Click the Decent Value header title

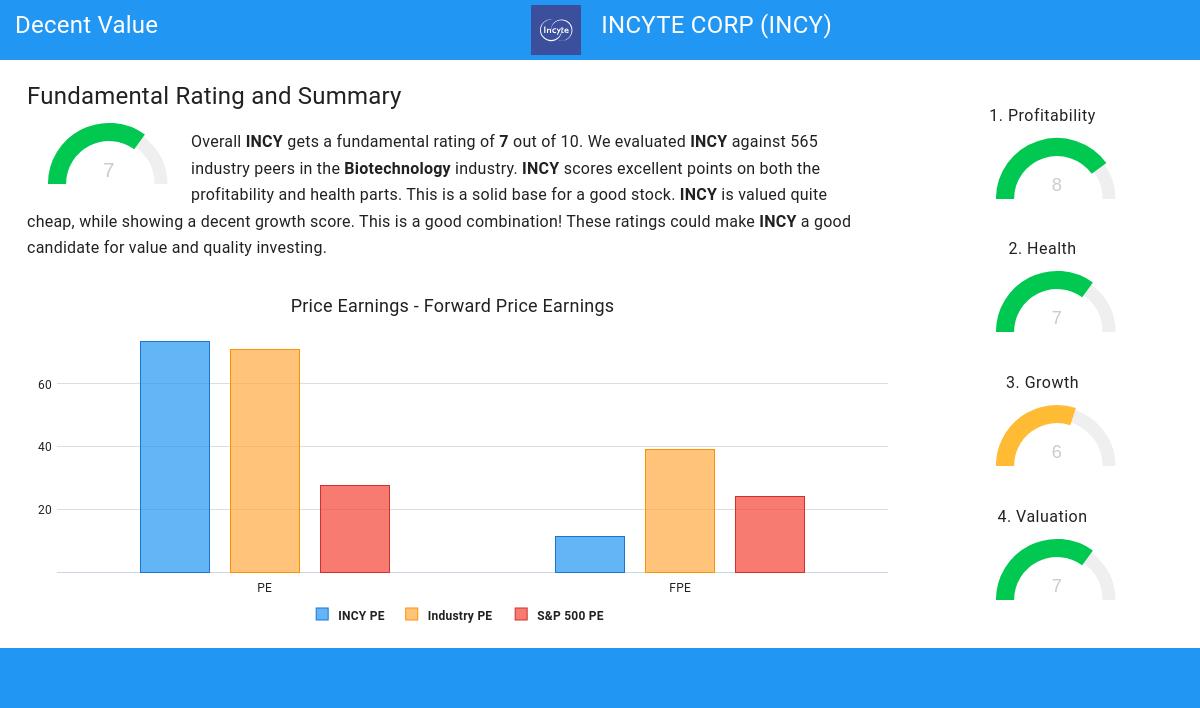coord(87,25)
